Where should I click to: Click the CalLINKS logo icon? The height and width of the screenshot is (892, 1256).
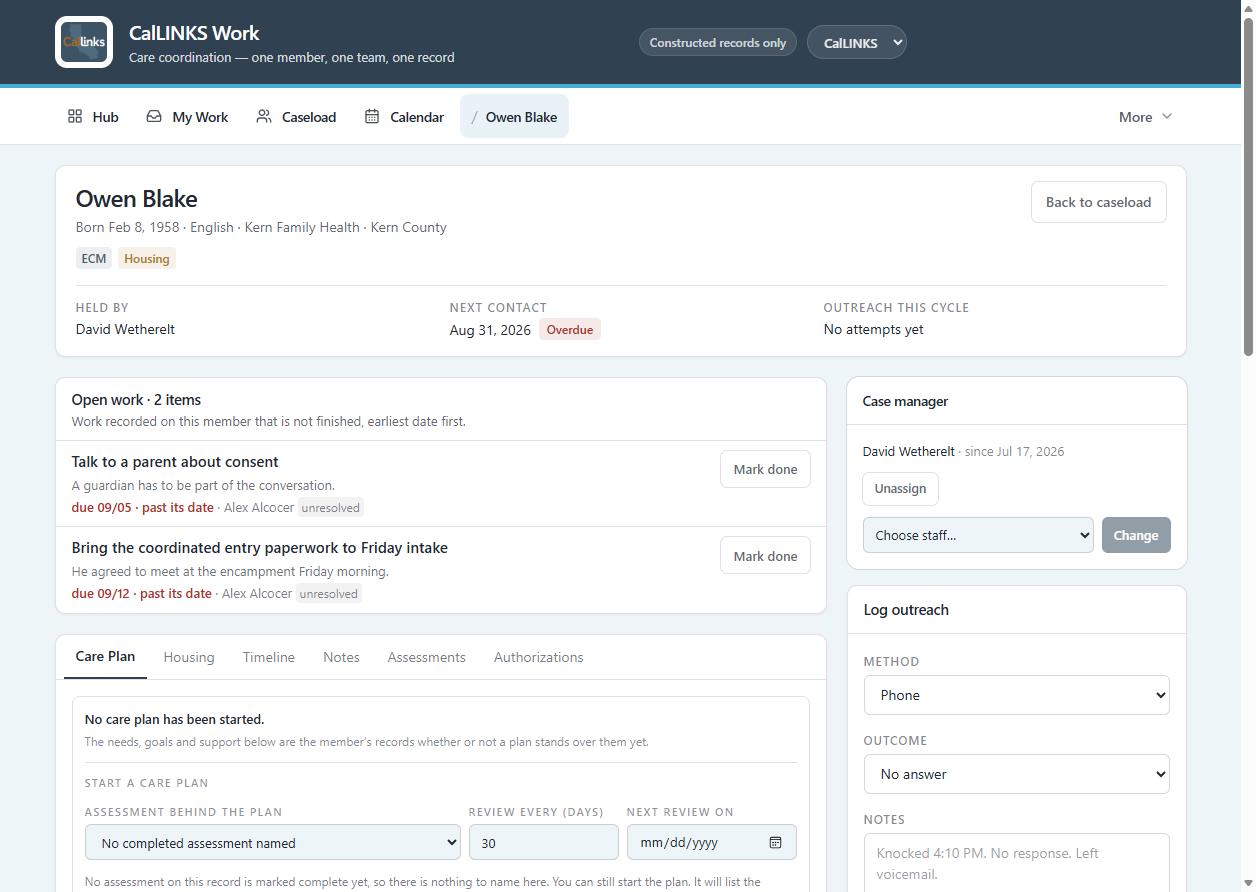(x=84, y=42)
